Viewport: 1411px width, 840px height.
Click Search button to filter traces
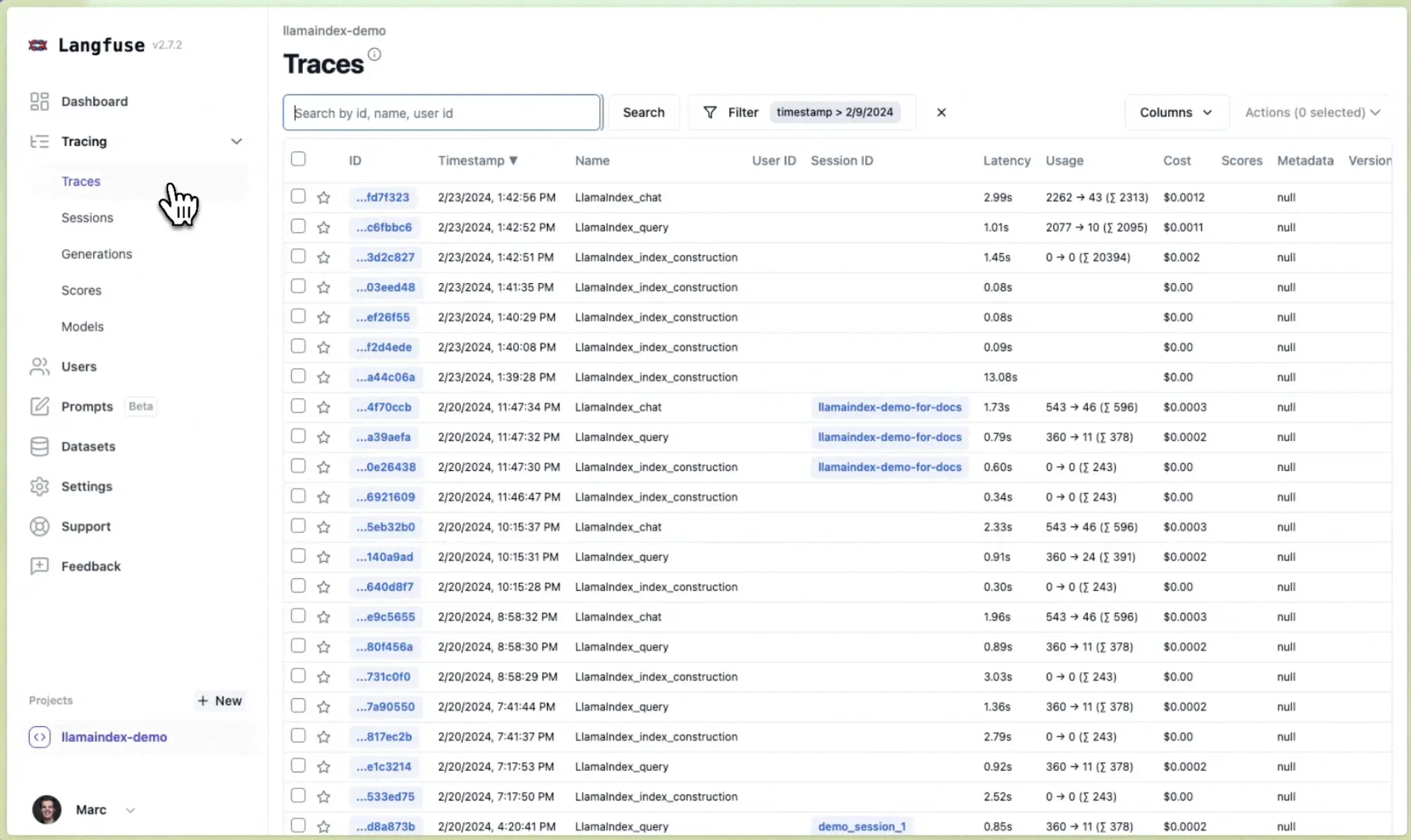643,112
